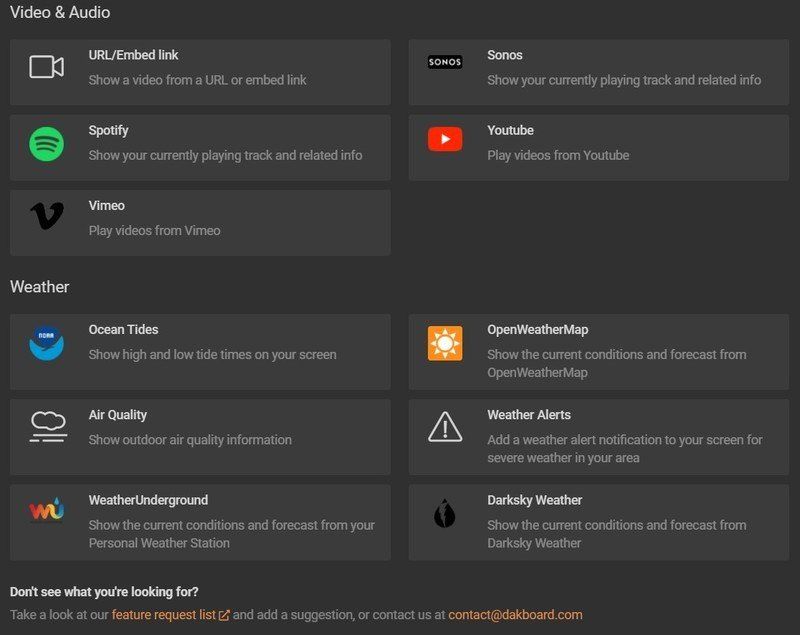This screenshot has width=800, height=635.
Task: Click the NOAA Ocean Tides icon
Action: click(x=46, y=343)
